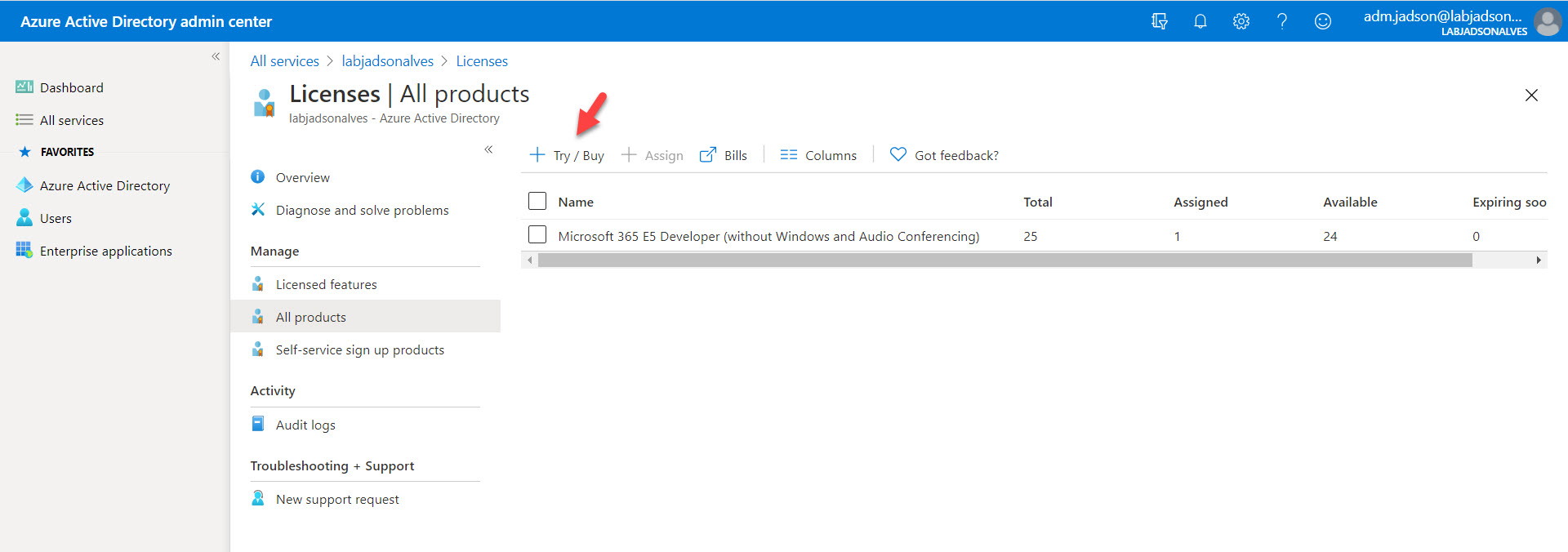Click the account avatar picture
Viewport: 1568px width, 552px height.
click(1547, 21)
